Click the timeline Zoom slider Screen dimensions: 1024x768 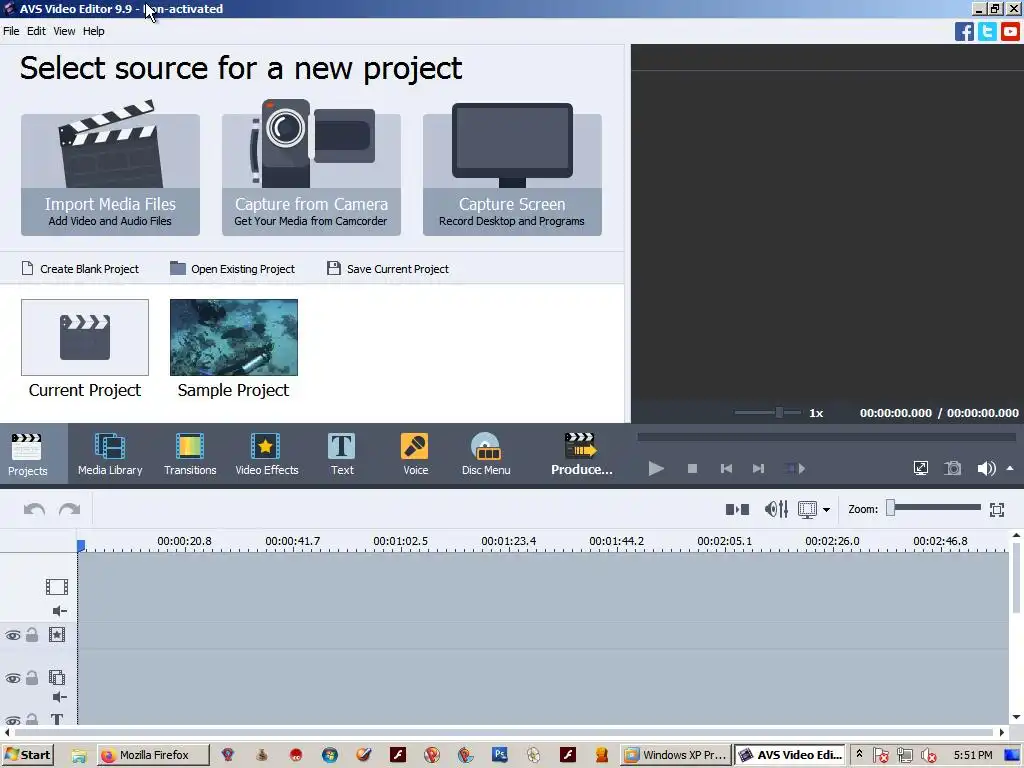pos(933,508)
